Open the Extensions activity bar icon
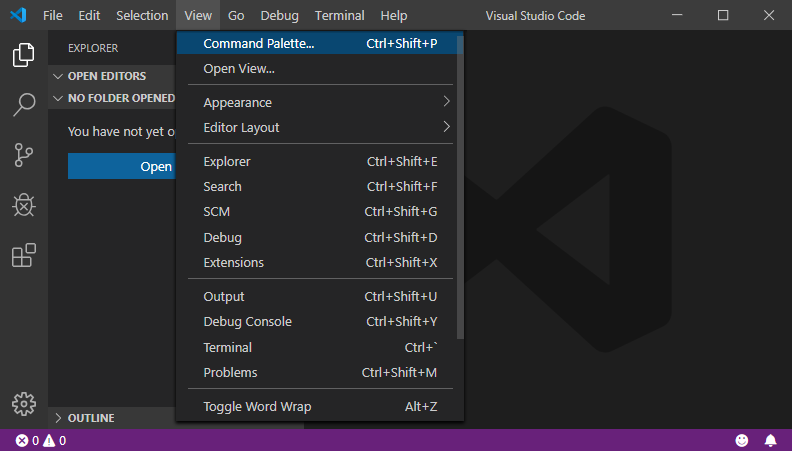This screenshot has width=792, height=451. (23, 255)
